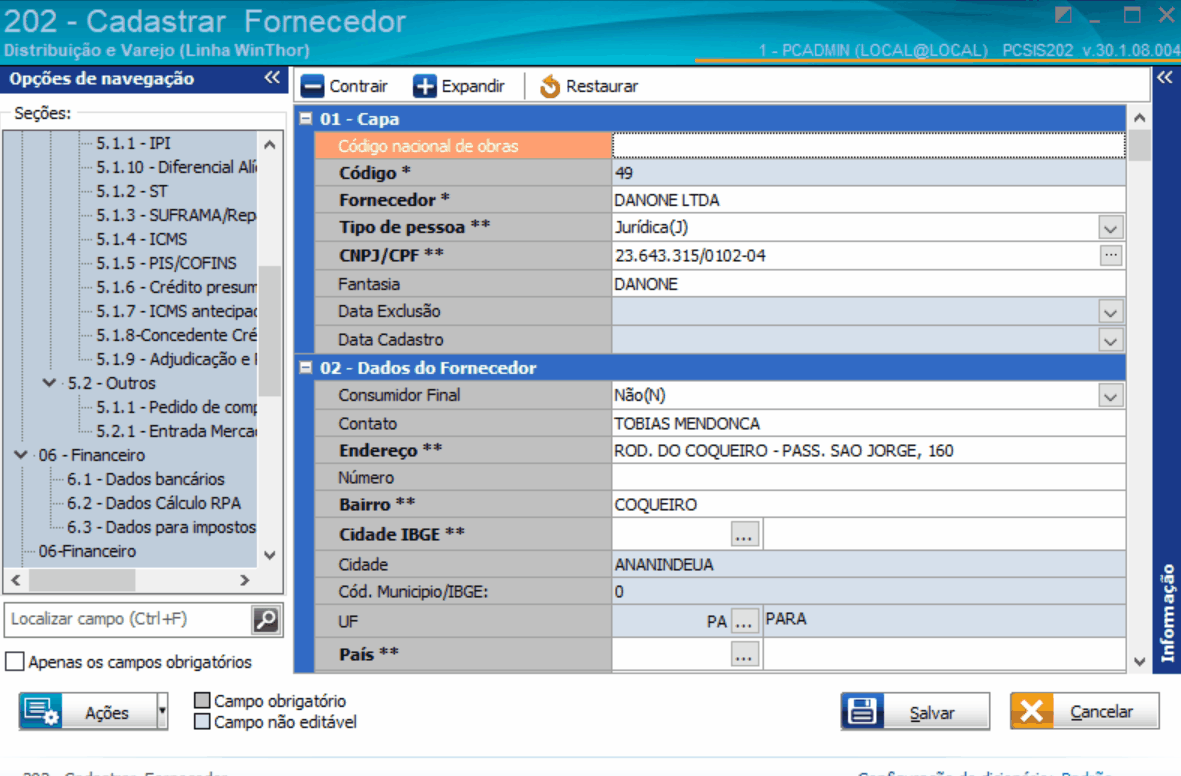Click the Contato field TOBIAS MENDONCA
1181x776 pixels.
868,423
